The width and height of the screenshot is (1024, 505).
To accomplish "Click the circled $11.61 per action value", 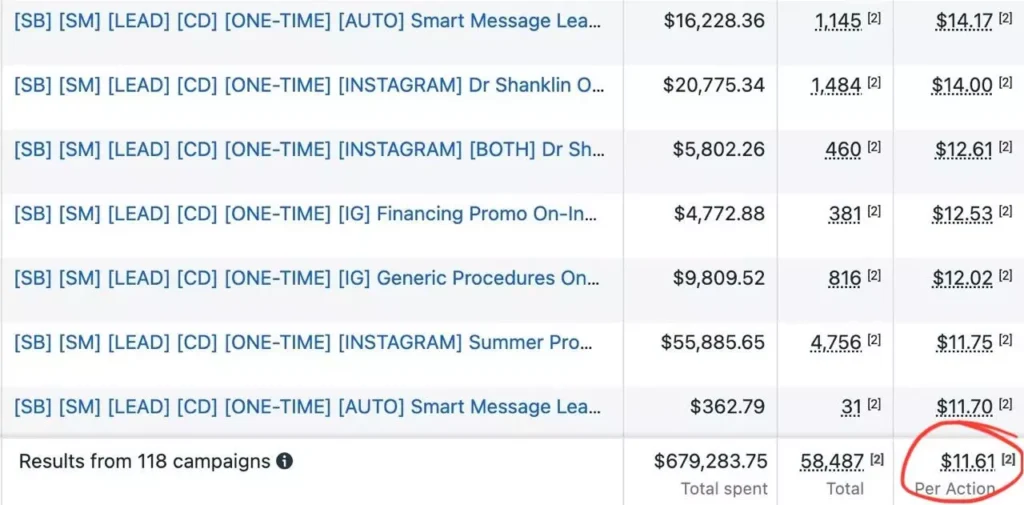I will (966, 461).
